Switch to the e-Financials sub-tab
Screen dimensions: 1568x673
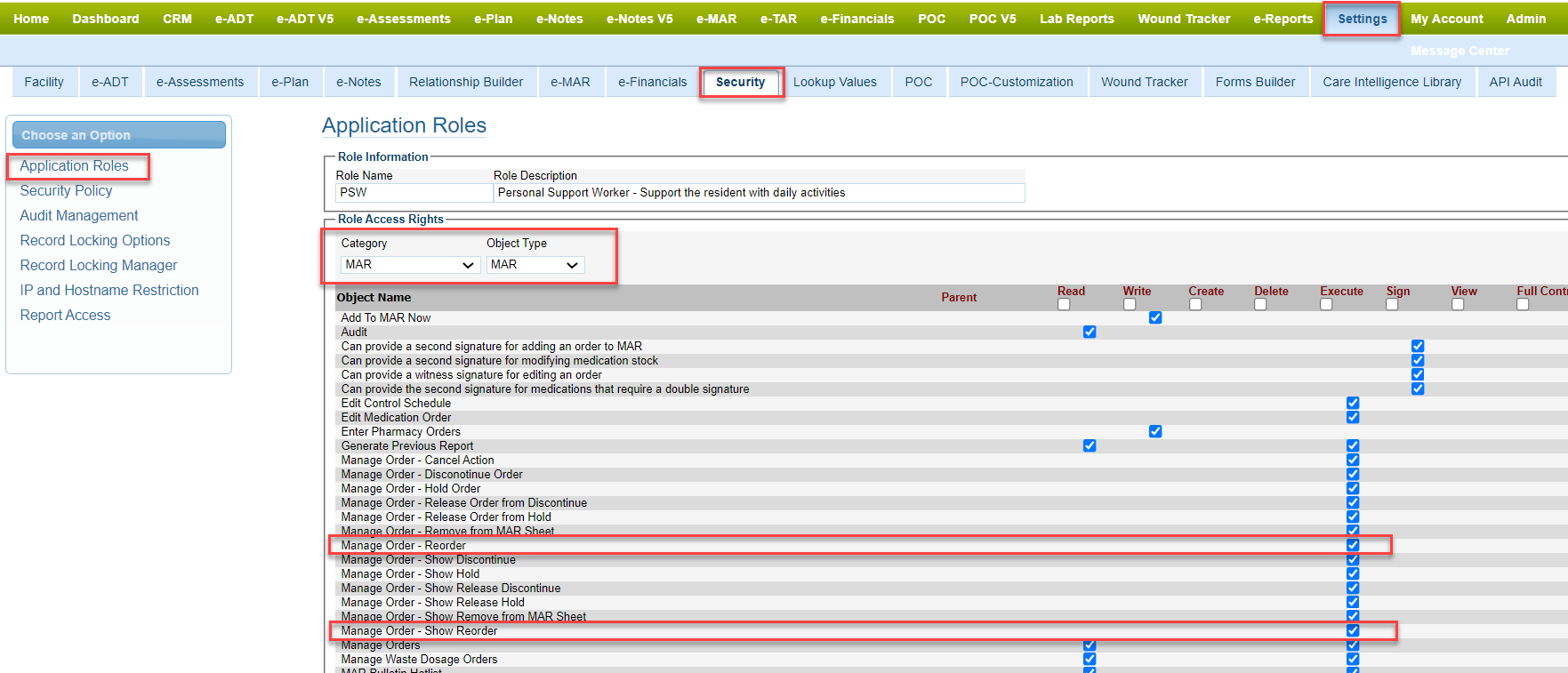click(653, 82)
